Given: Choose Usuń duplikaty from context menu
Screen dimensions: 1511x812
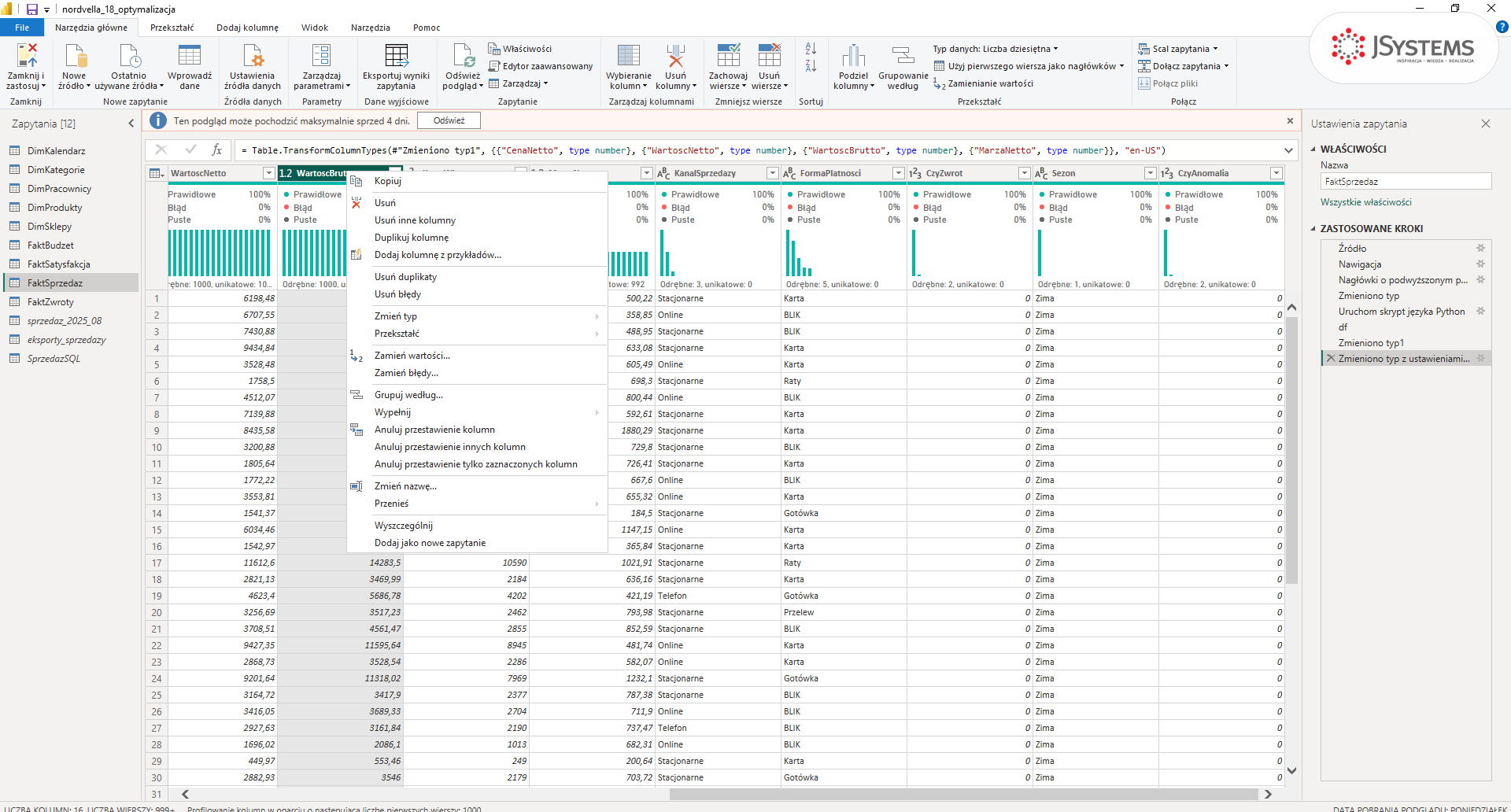Looking at the screenshot, I should pyautogui.click(x=477, y=277).
